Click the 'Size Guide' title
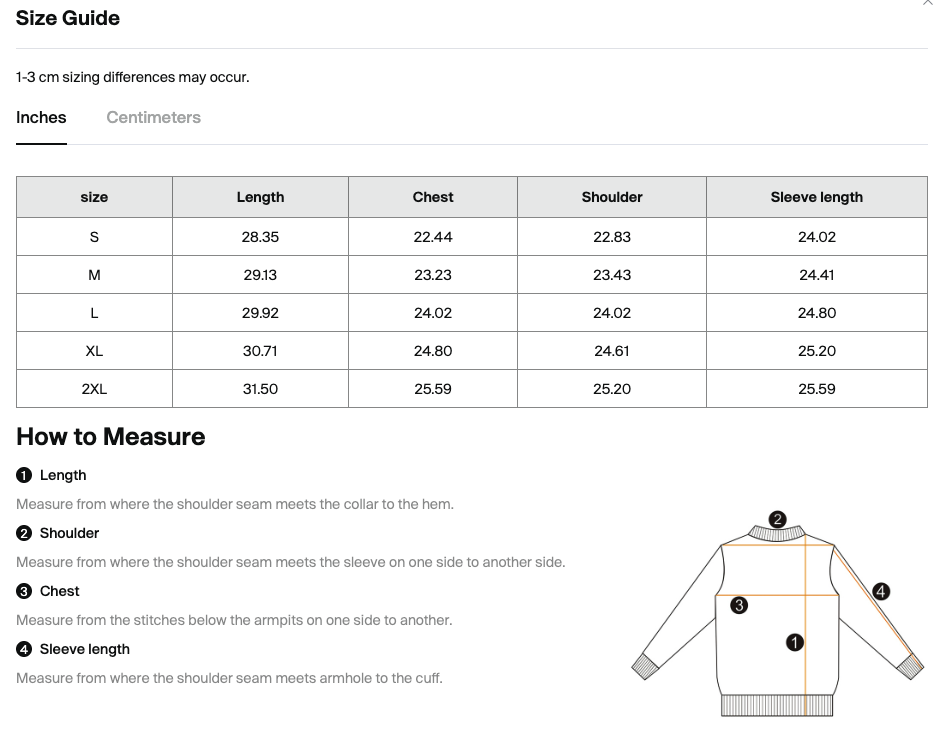Screen dimensions: 943x733 click(x=68, y=18)
